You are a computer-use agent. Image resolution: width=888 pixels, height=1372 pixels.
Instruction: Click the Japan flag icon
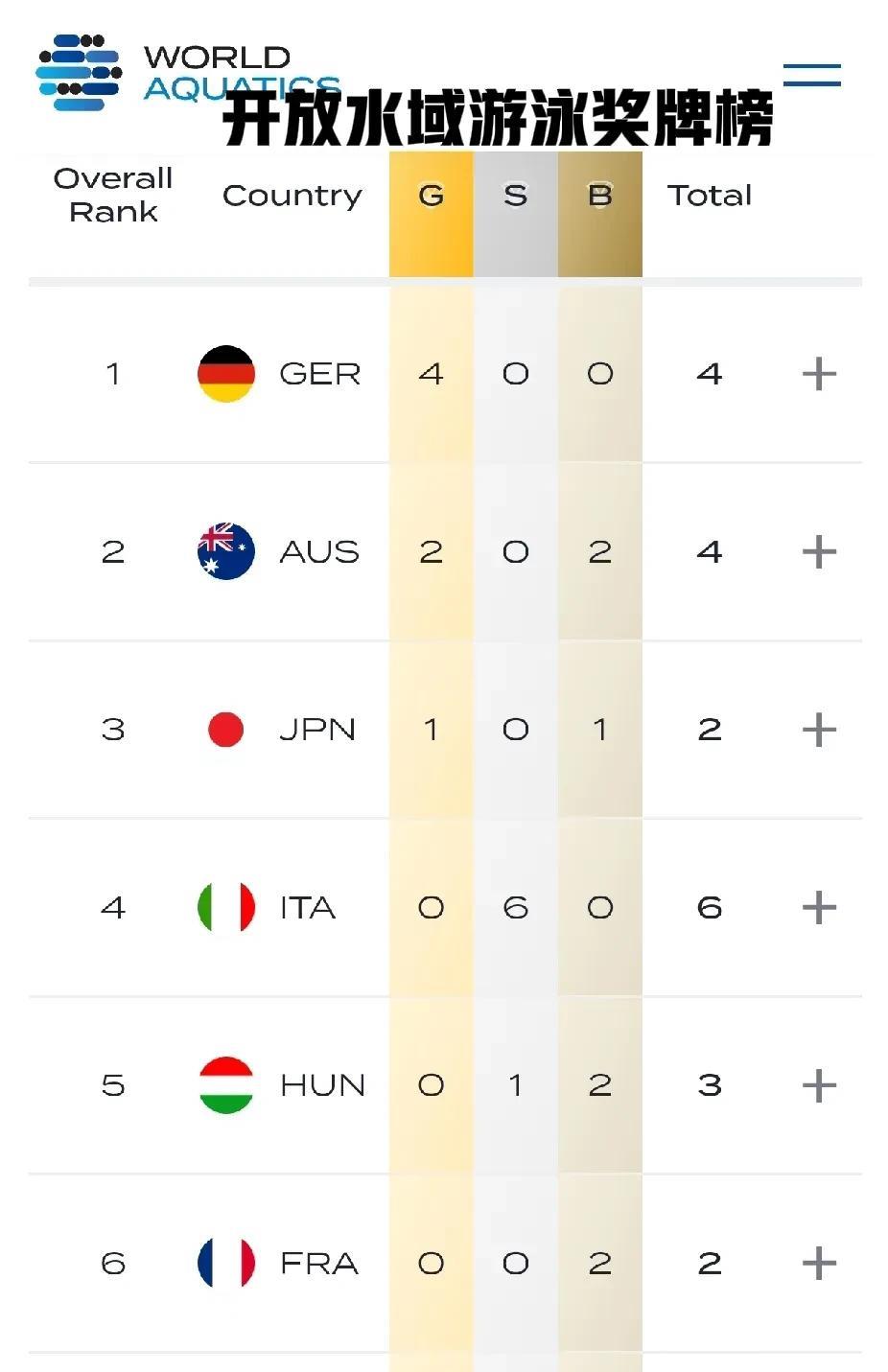[226, 730]
